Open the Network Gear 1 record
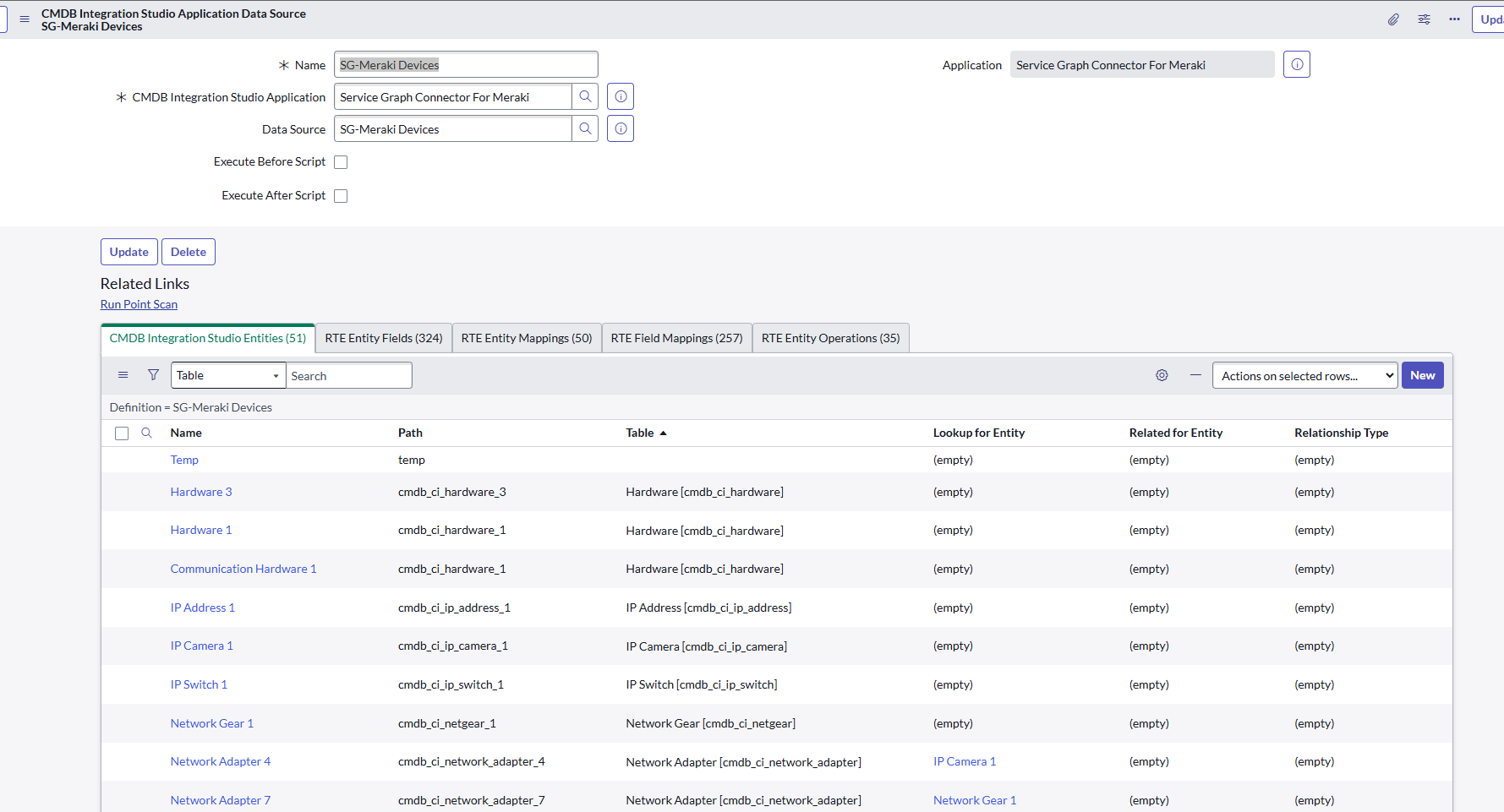 coord(211,722)
